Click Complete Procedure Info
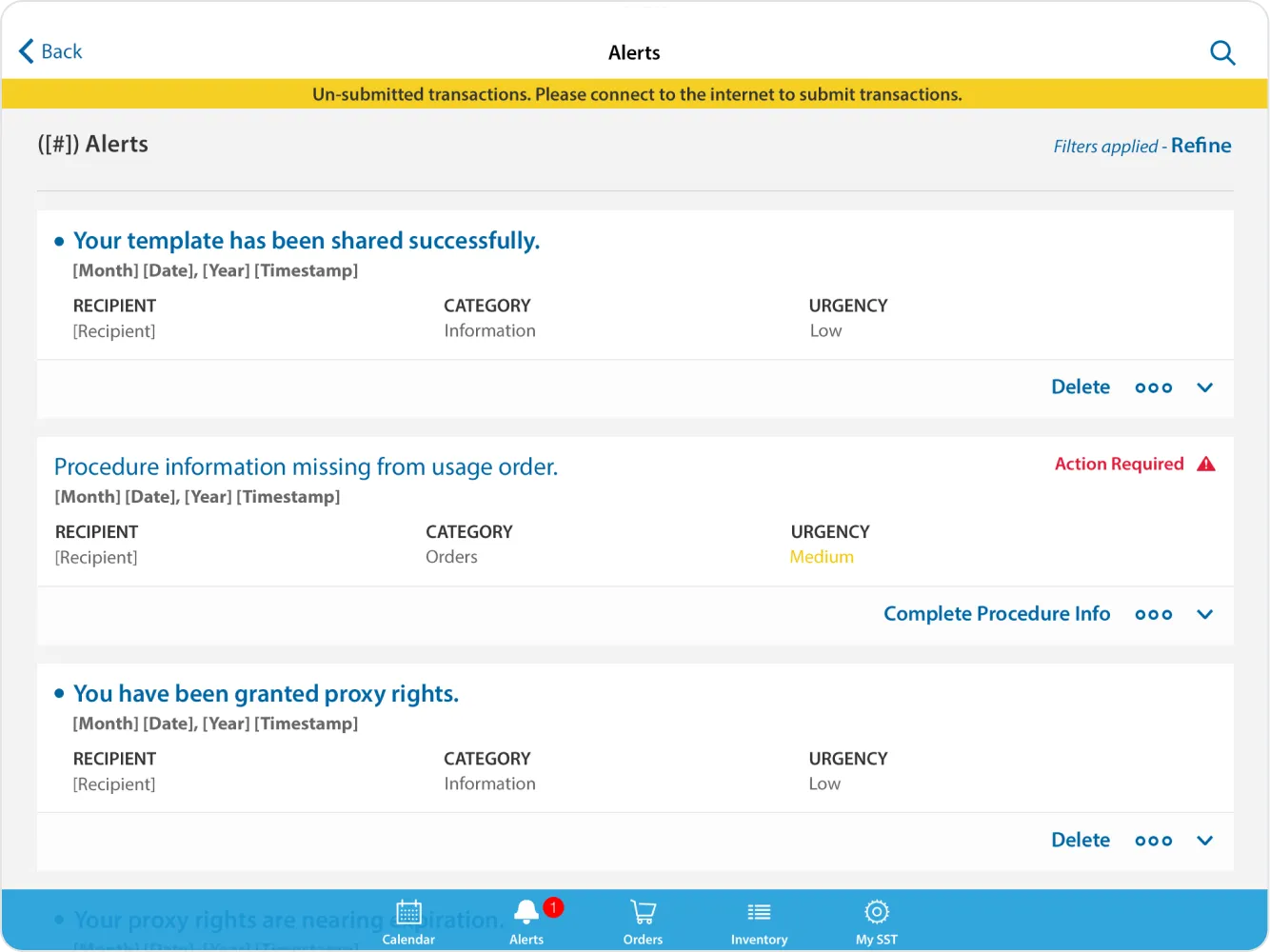The width and height of the screenshot is (1270, 952). [x=997, y=614]
